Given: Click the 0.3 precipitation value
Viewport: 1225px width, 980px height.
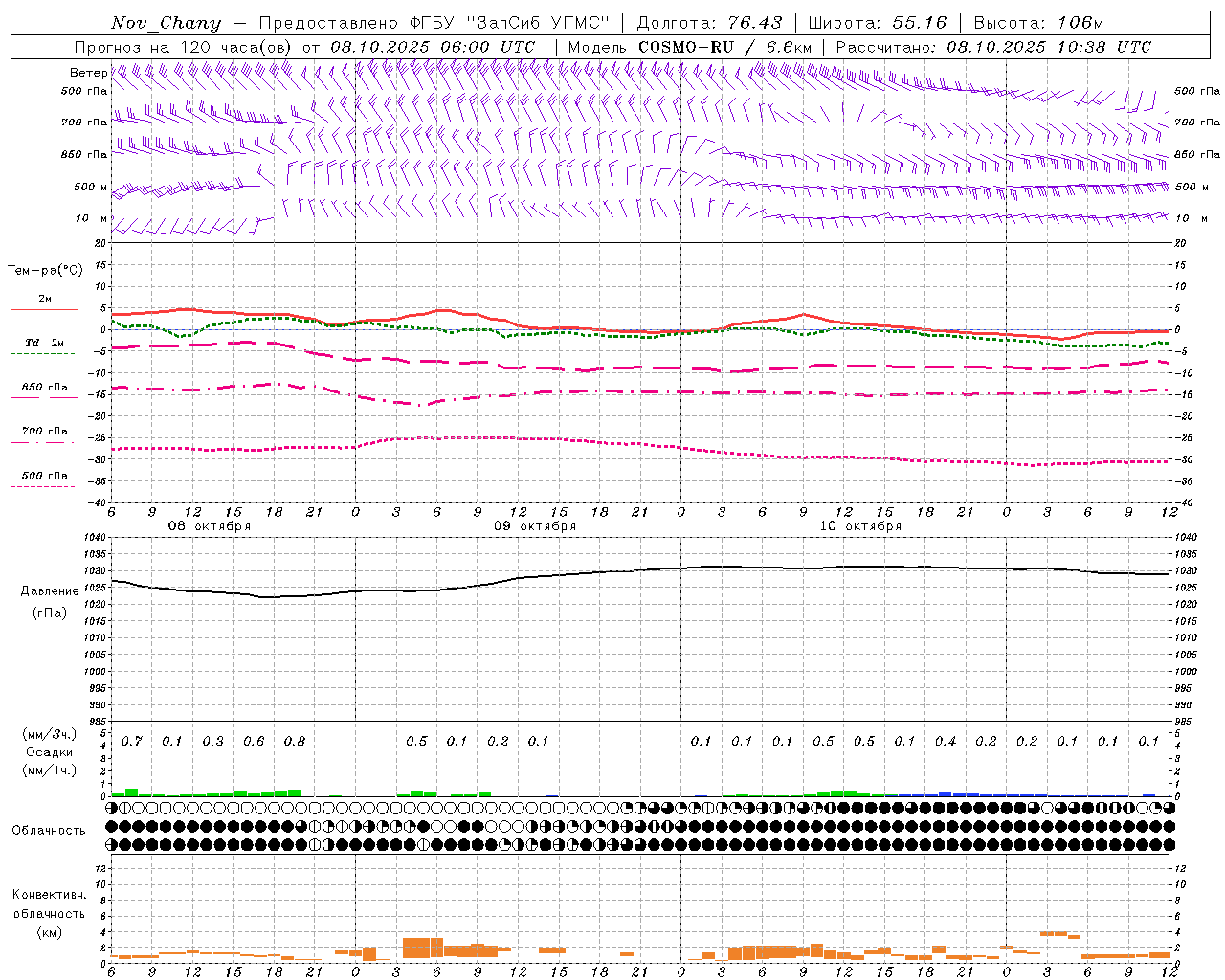Looking at the screenshot, I should point(213,742).
